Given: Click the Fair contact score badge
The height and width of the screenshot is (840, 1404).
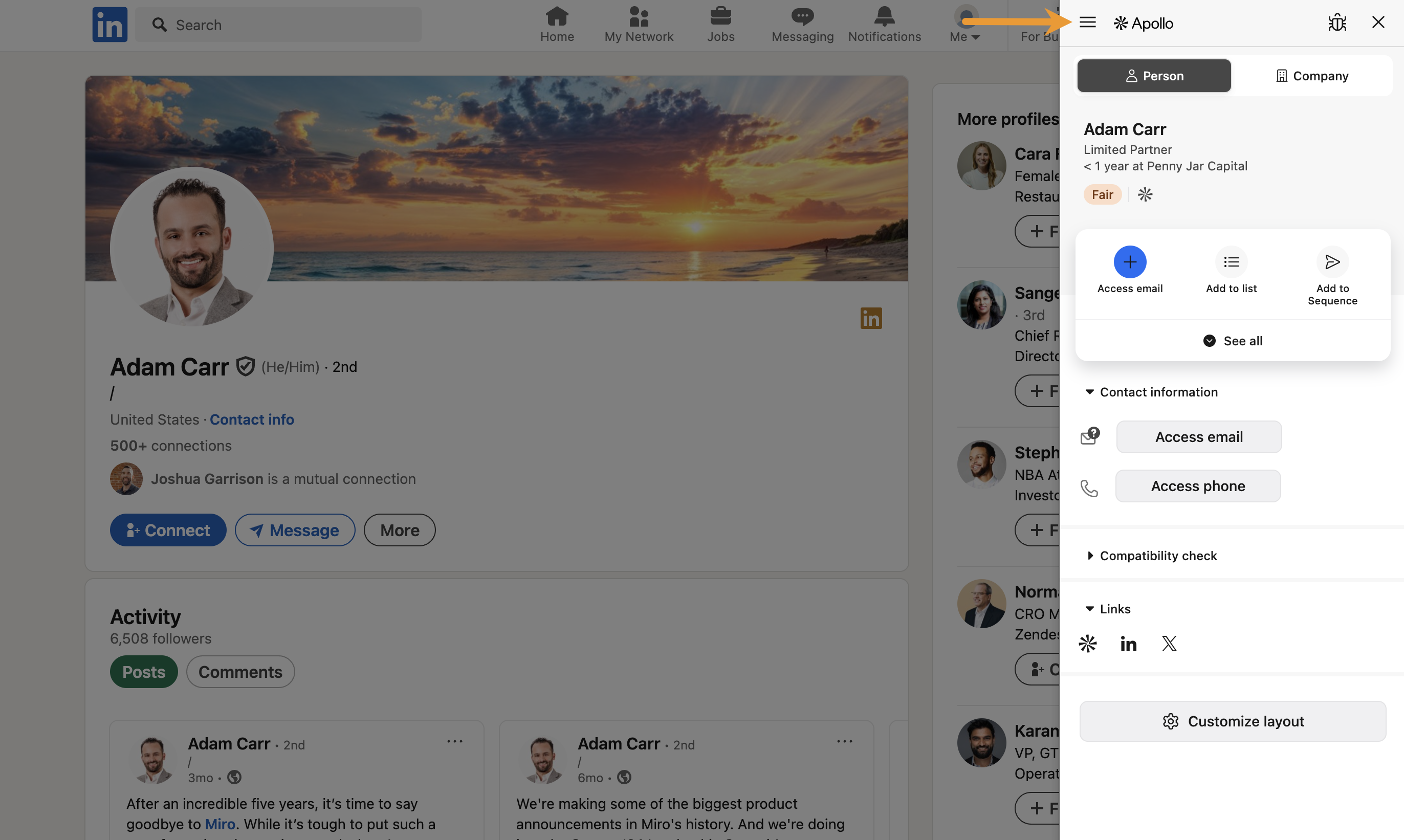Looking at the screenshot, I should point(1103,194).
